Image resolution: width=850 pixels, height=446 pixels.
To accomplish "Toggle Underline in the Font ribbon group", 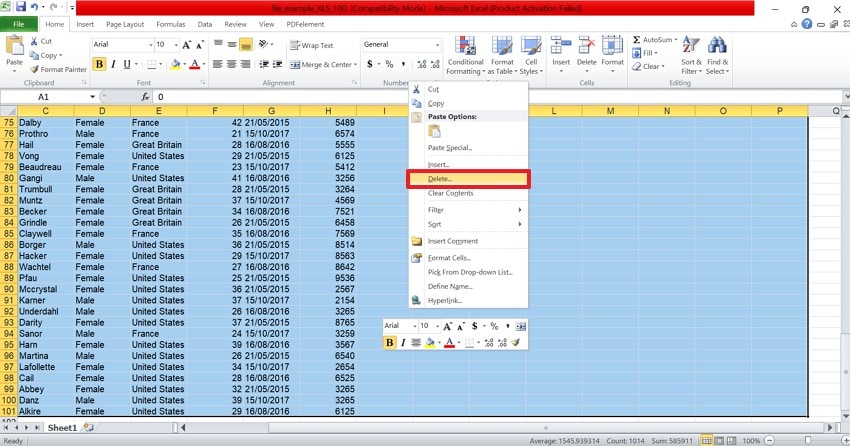I will 127,64.
